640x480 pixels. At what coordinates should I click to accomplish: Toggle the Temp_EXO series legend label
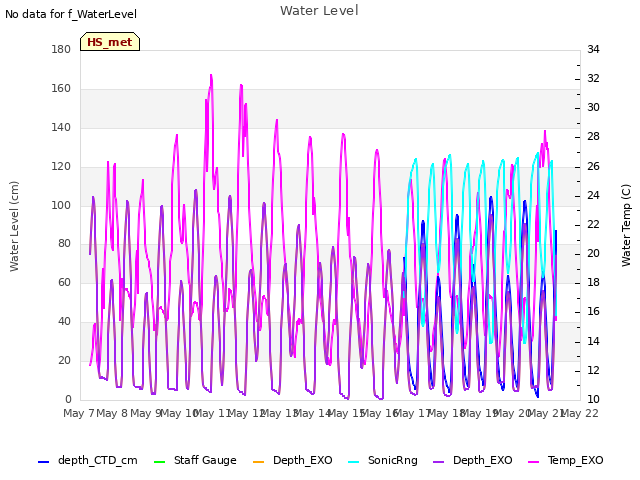pos(576,460)
